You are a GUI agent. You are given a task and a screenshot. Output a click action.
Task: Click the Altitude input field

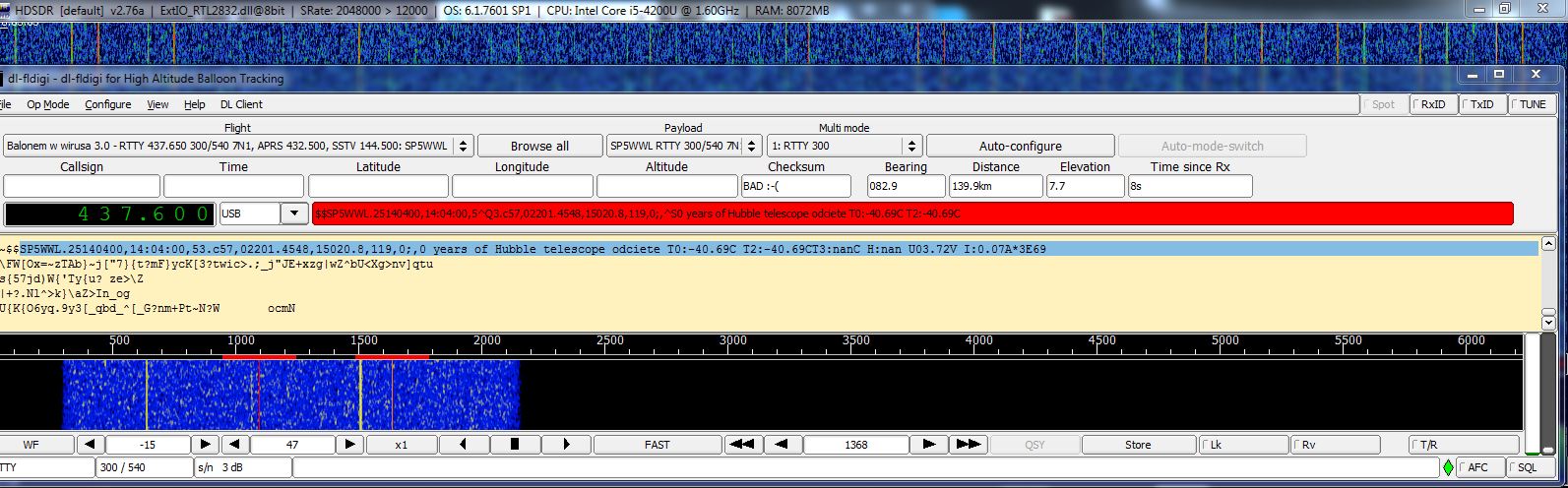666,185
